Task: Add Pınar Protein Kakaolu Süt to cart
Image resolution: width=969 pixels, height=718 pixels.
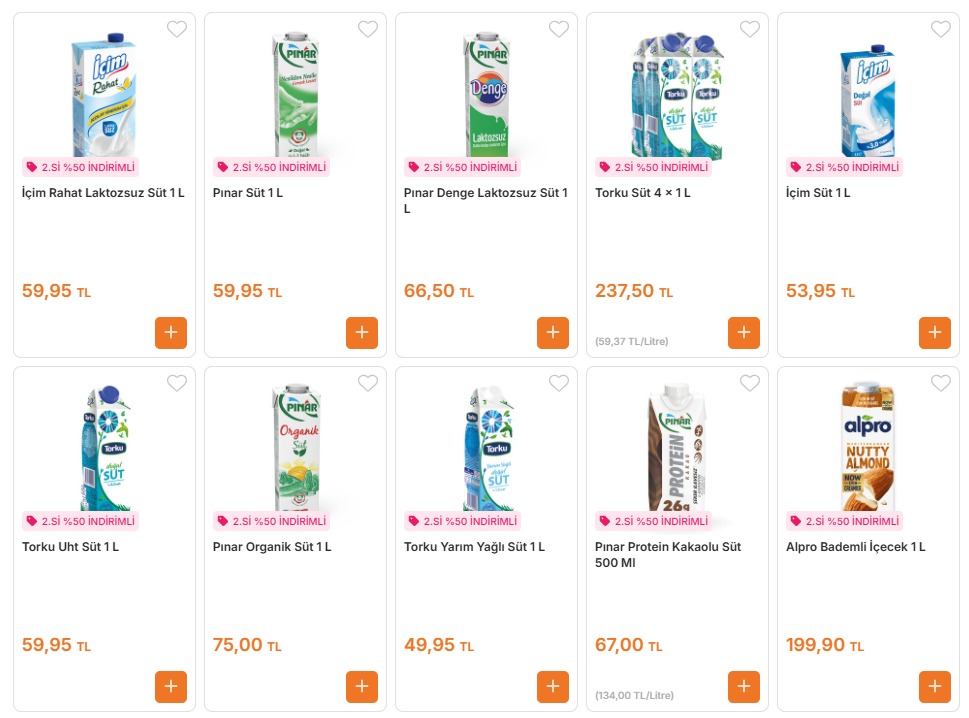Action: (744, 687)
